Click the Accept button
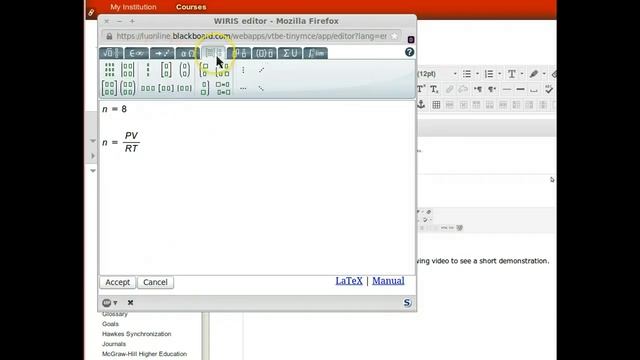Image resolution: width=640 pixels, height=360 pixels. (118, 282)
